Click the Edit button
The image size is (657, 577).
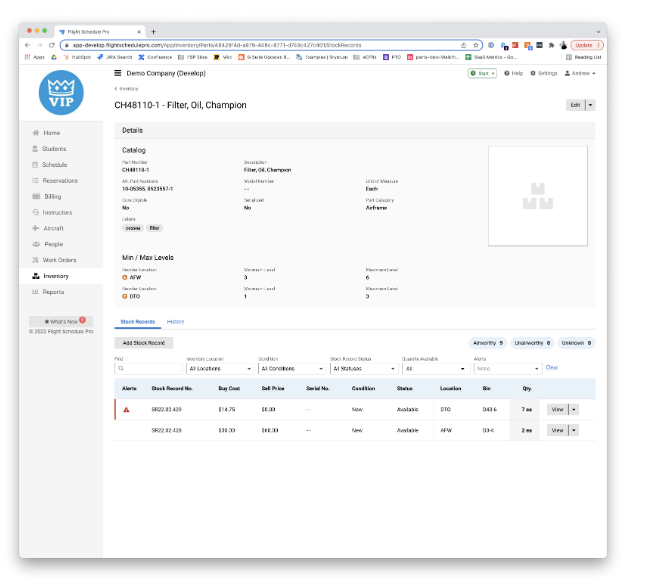575,105
